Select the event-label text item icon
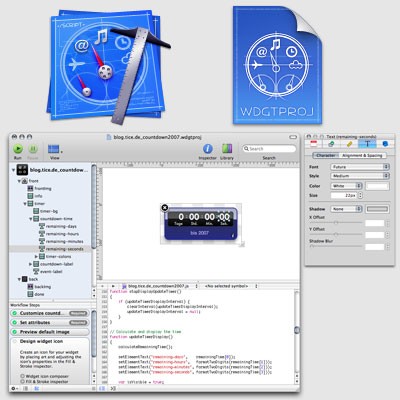The width and height of the screenshot is (400, 400). pos(36,272)
